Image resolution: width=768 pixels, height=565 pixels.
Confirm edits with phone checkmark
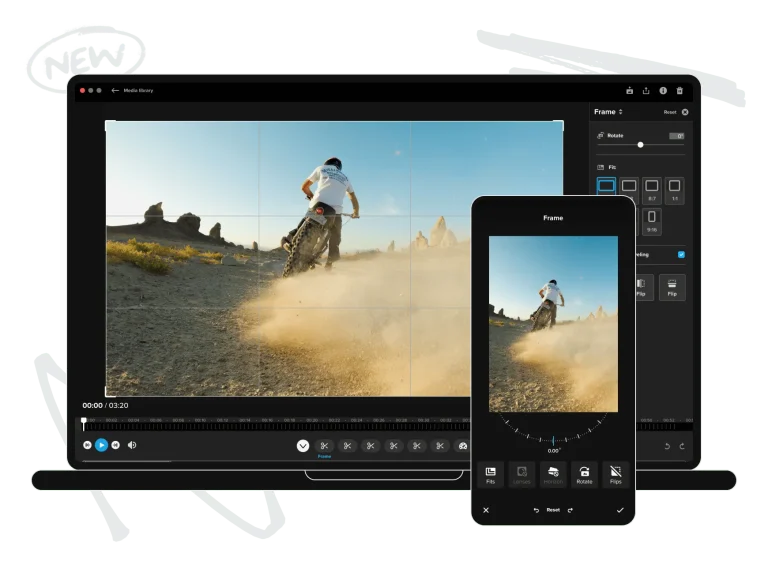(x=620, y=510)
